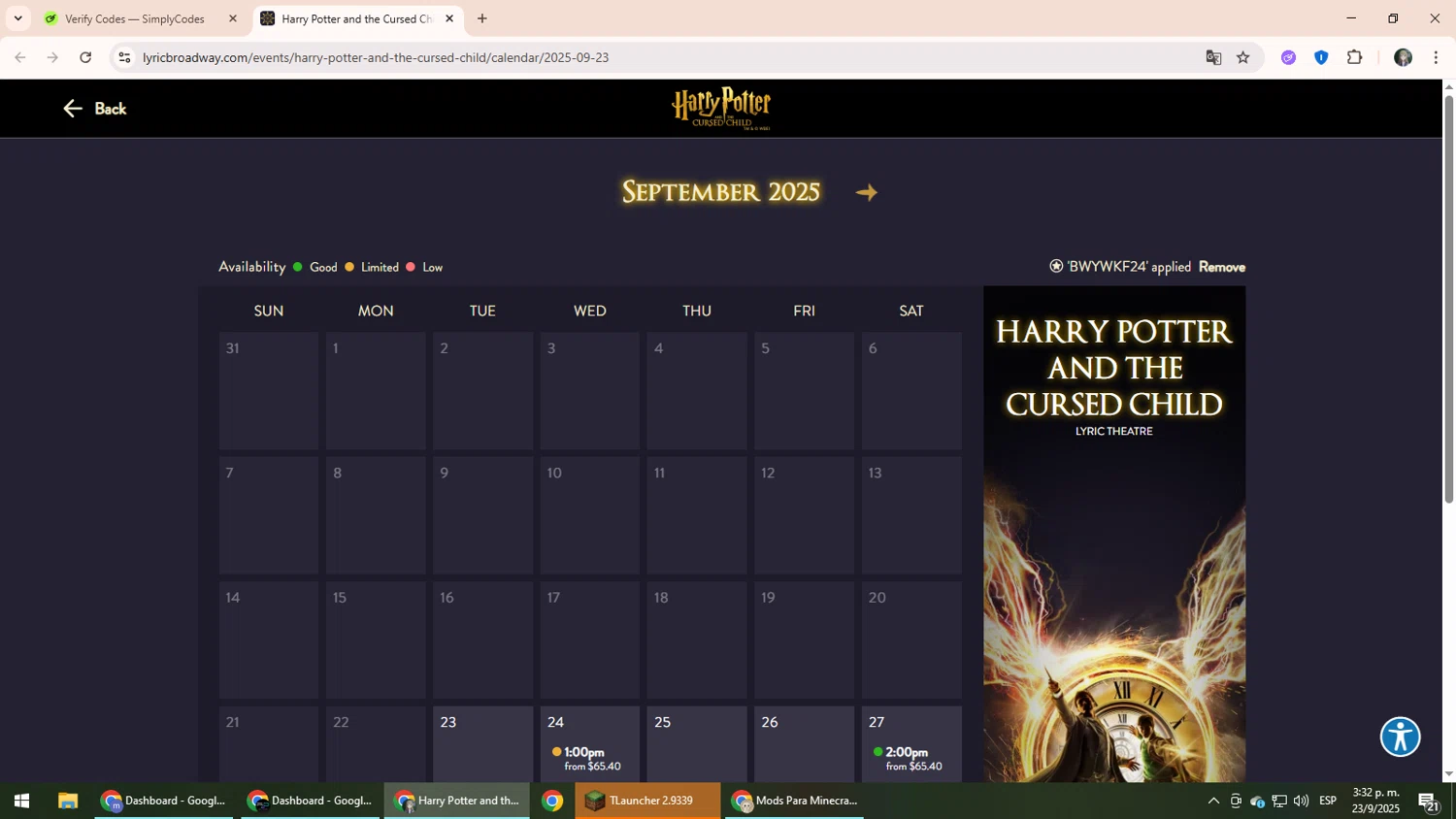Switch to Harry Potter taskbar window
1456x819 pixels.
pyautogui.click(x=457, y=801)
